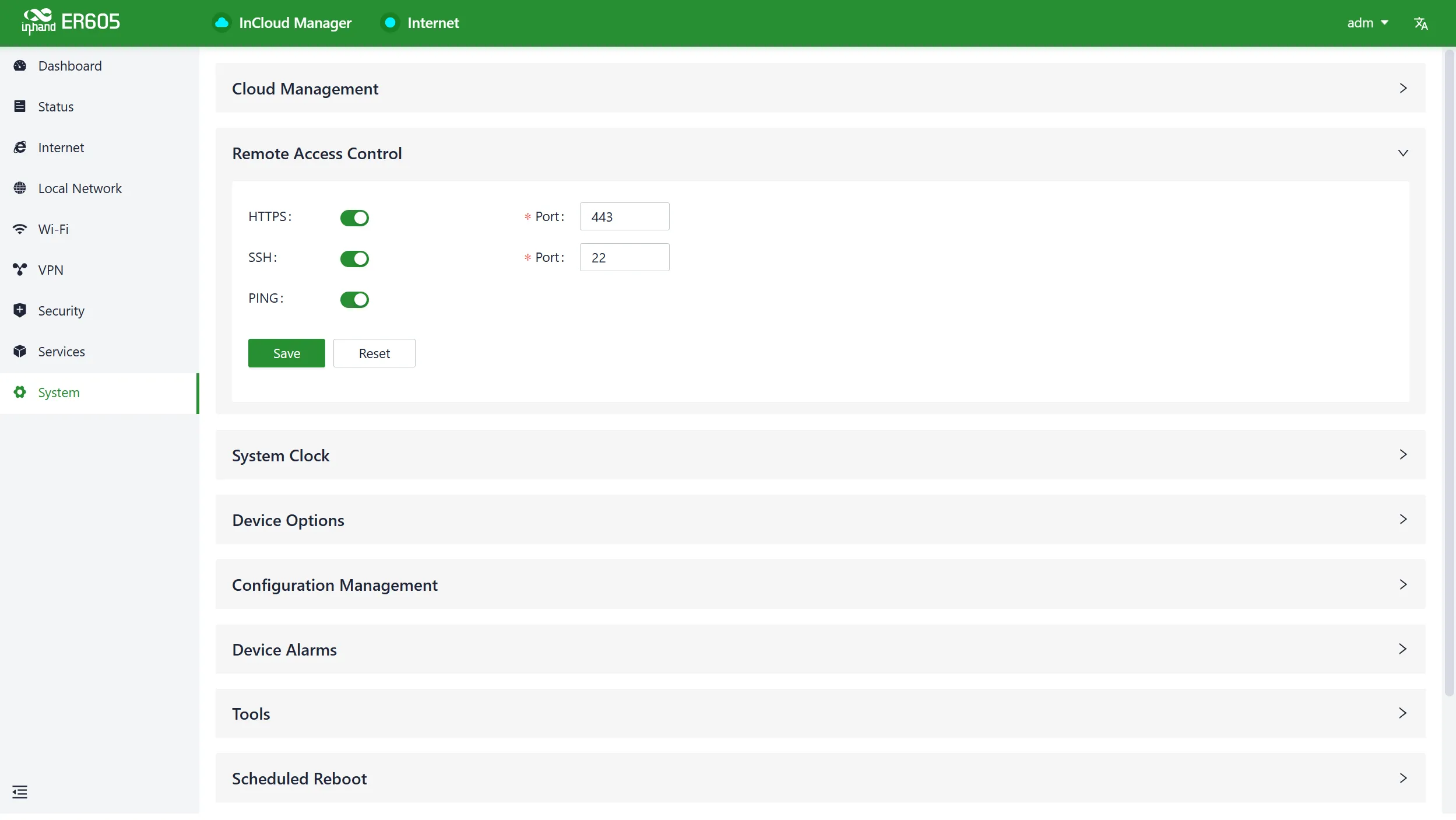Toggle the HTTPS remote access switch
1456x820 pixels.
[354, 218]
